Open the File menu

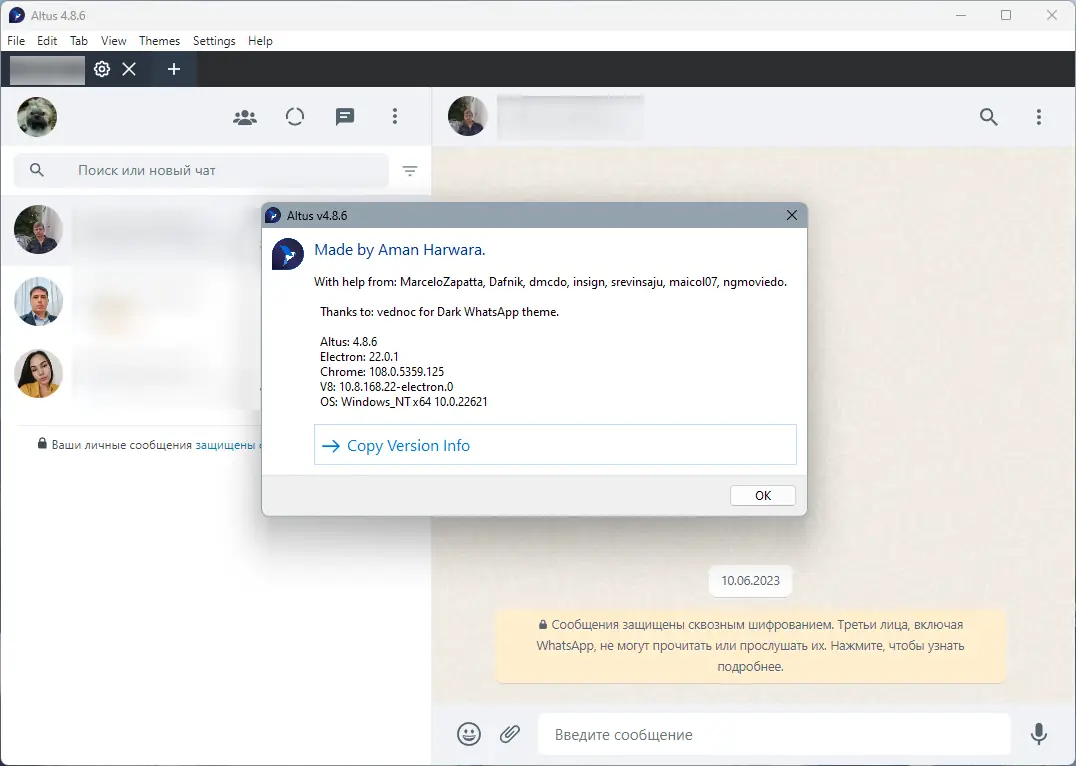(x=16, y=41)
